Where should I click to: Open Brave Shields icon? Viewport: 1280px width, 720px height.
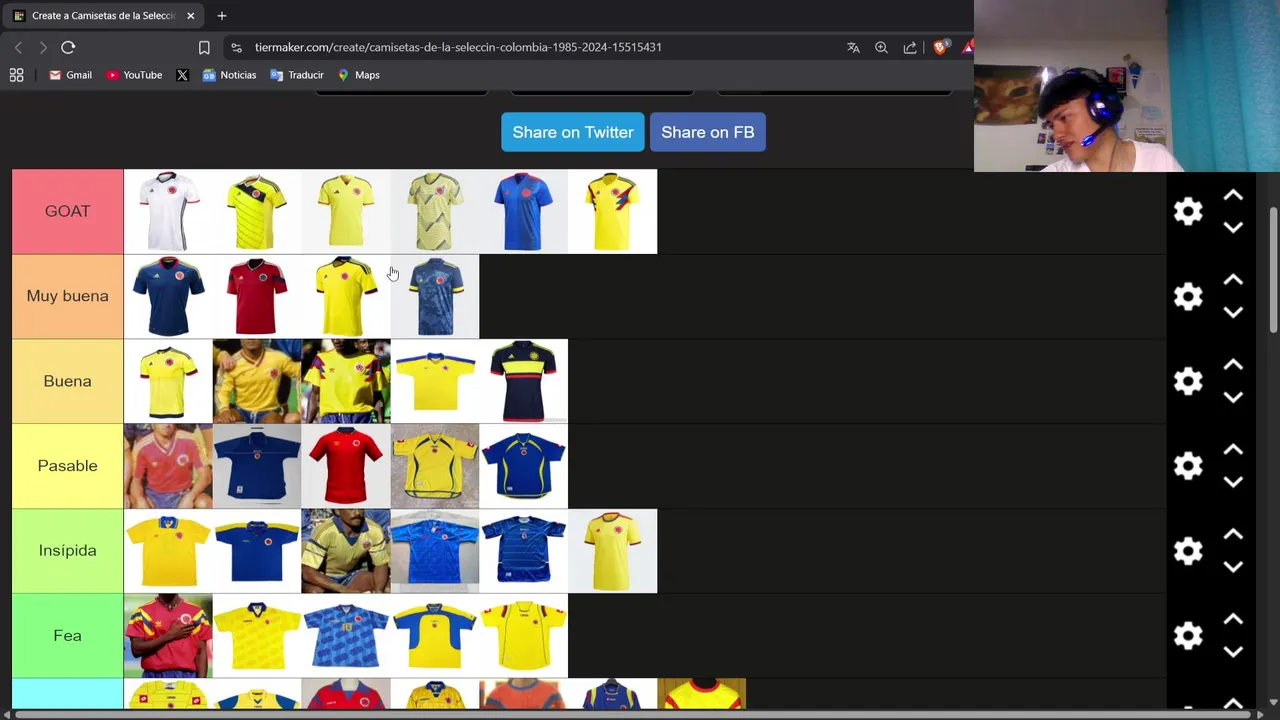[940, 47]
